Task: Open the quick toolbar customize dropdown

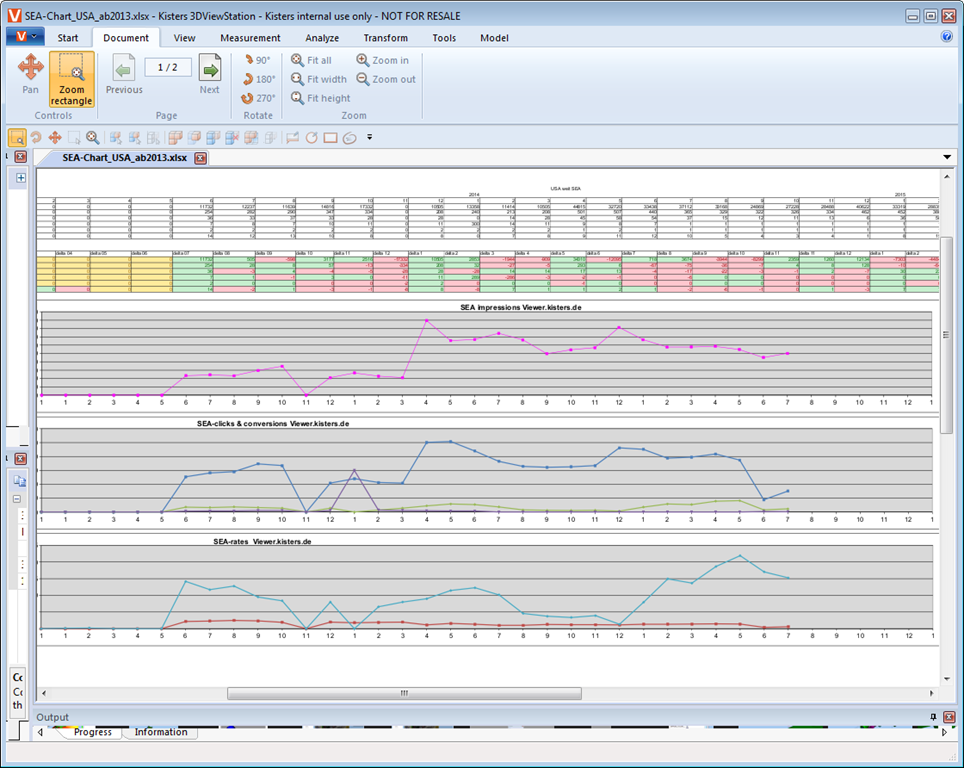Action: coord(369,137)
